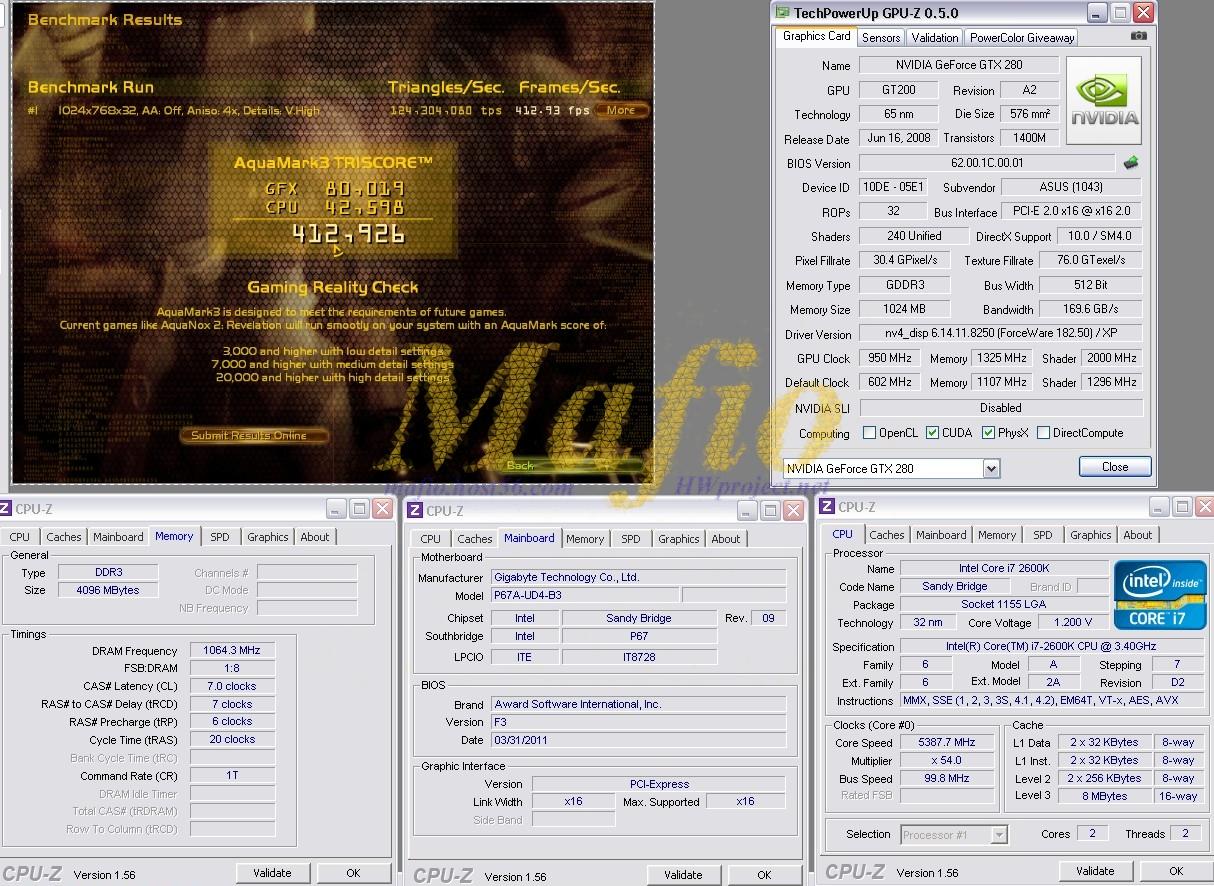Viewport: 1214px width, 886px height.
Task: Click the Core Speed 5387.7 MHz field
Action: [x=946, y=743]
